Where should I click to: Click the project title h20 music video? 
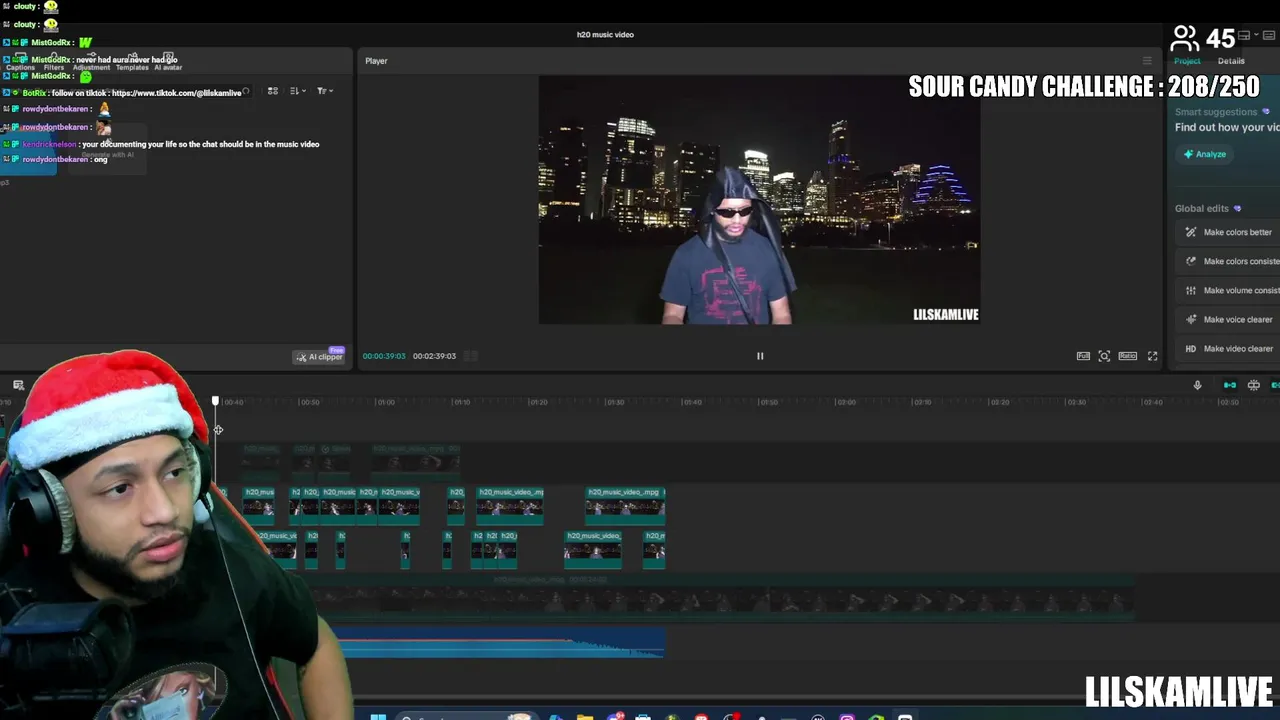pos(605,35)
